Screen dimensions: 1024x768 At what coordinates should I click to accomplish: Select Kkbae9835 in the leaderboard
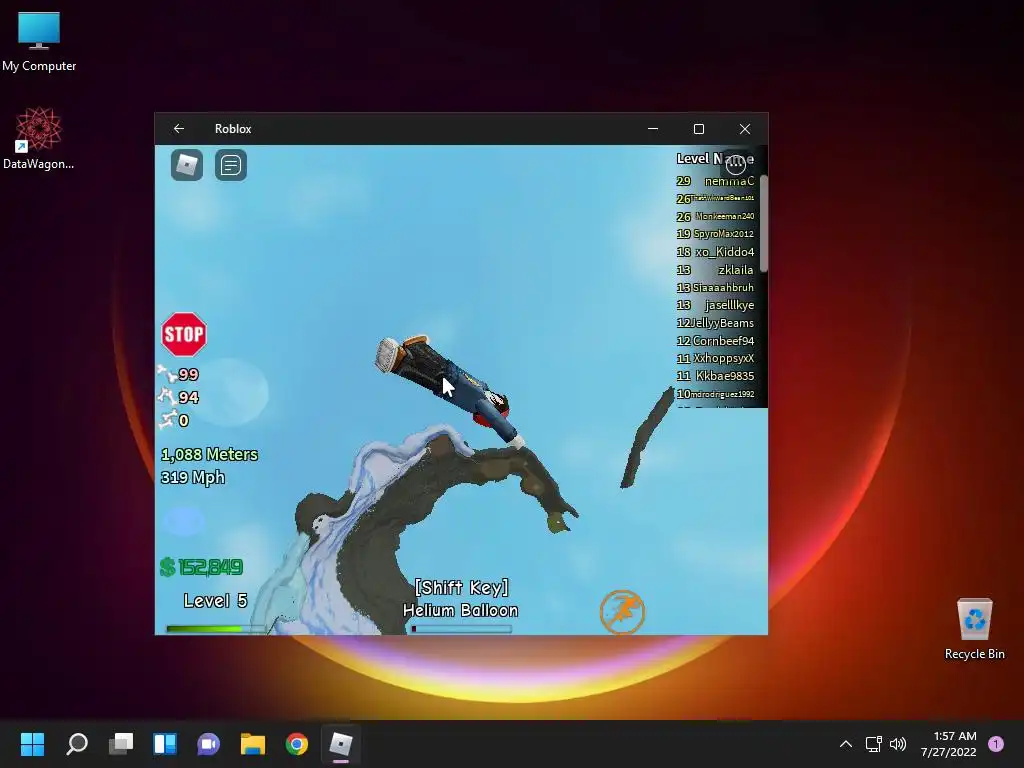click(x=725, y=376)
